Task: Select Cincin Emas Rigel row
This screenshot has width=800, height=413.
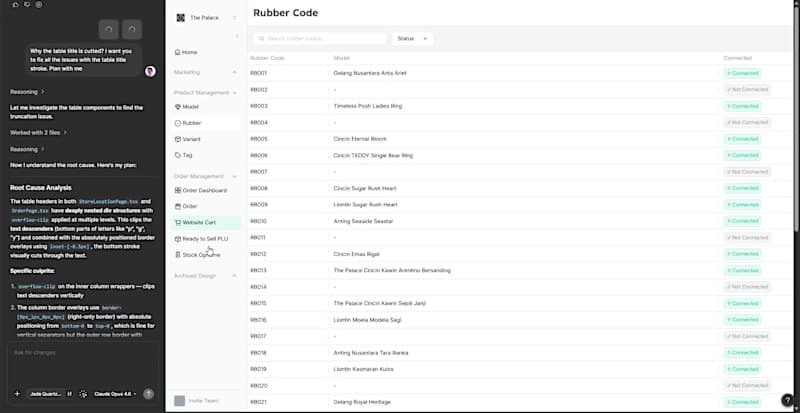Action: tap(520, 254)
